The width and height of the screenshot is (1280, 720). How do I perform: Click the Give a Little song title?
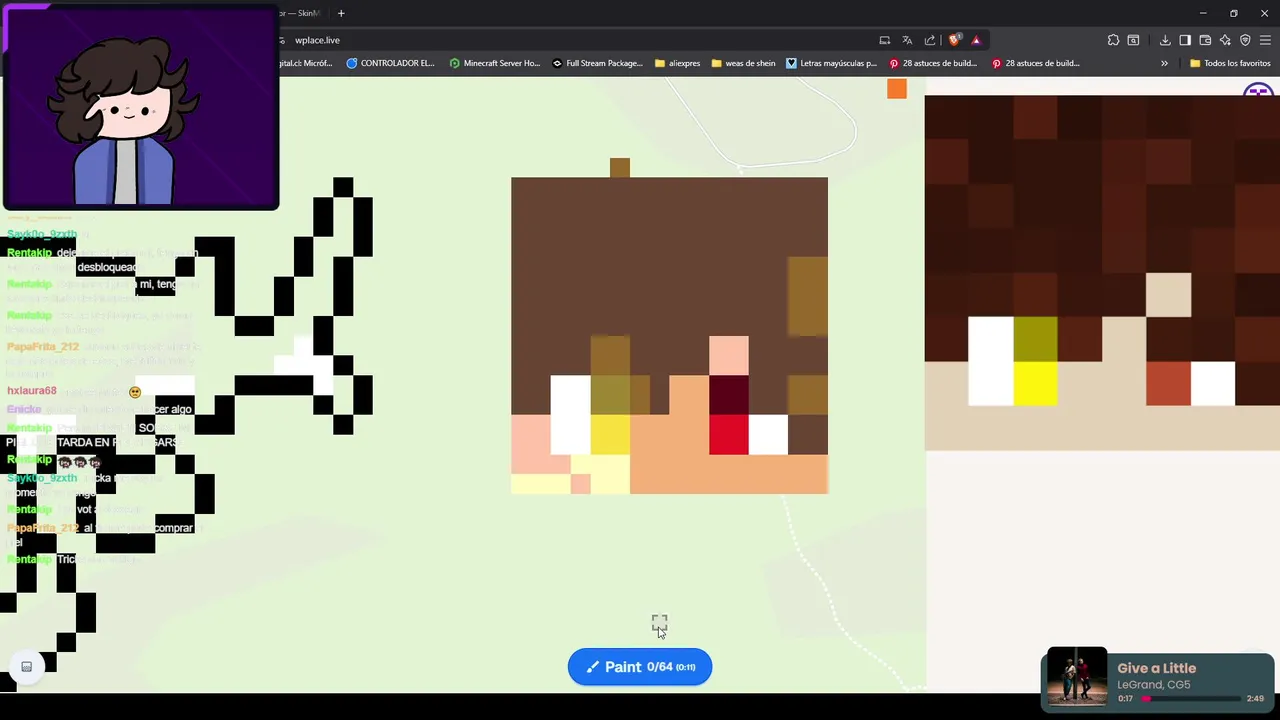click(x=1157, y=668)
